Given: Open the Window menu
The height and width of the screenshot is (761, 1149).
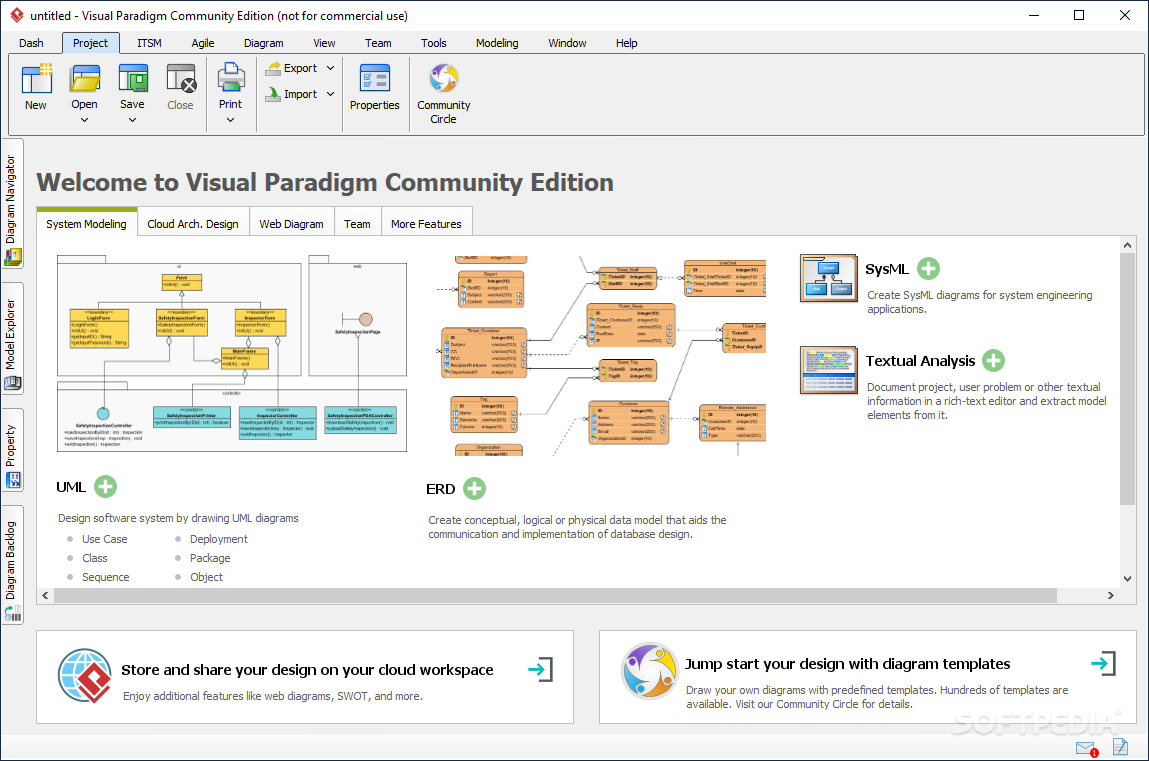Looking at the screenshot, I should tap(567, 43).
